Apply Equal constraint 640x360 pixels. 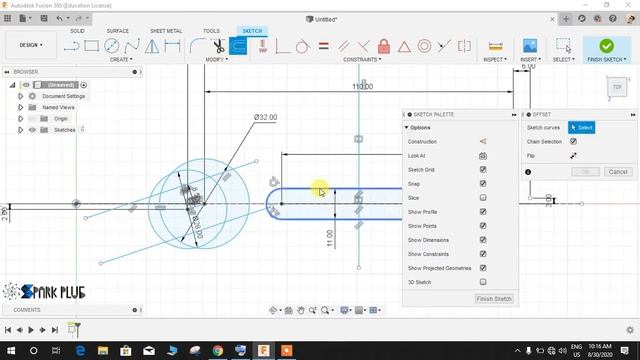[x=324, y=46]
